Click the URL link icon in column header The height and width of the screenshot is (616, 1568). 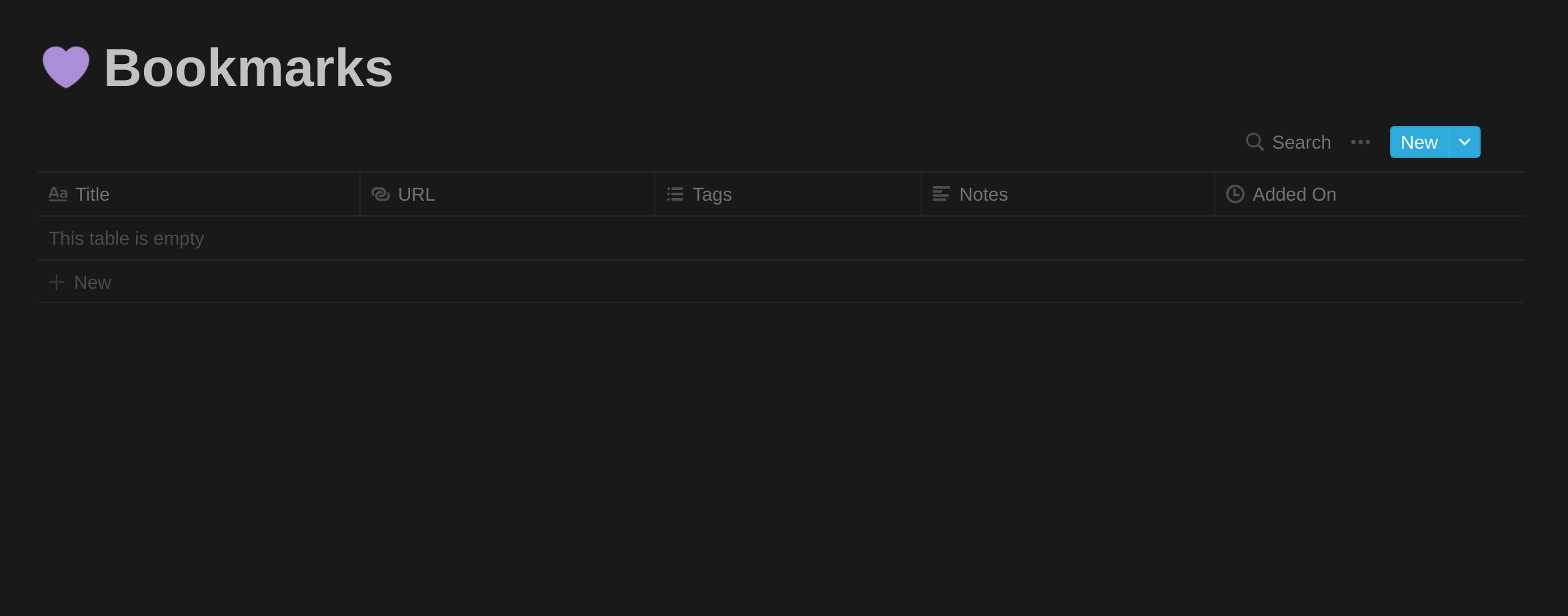tap(379, 194)
